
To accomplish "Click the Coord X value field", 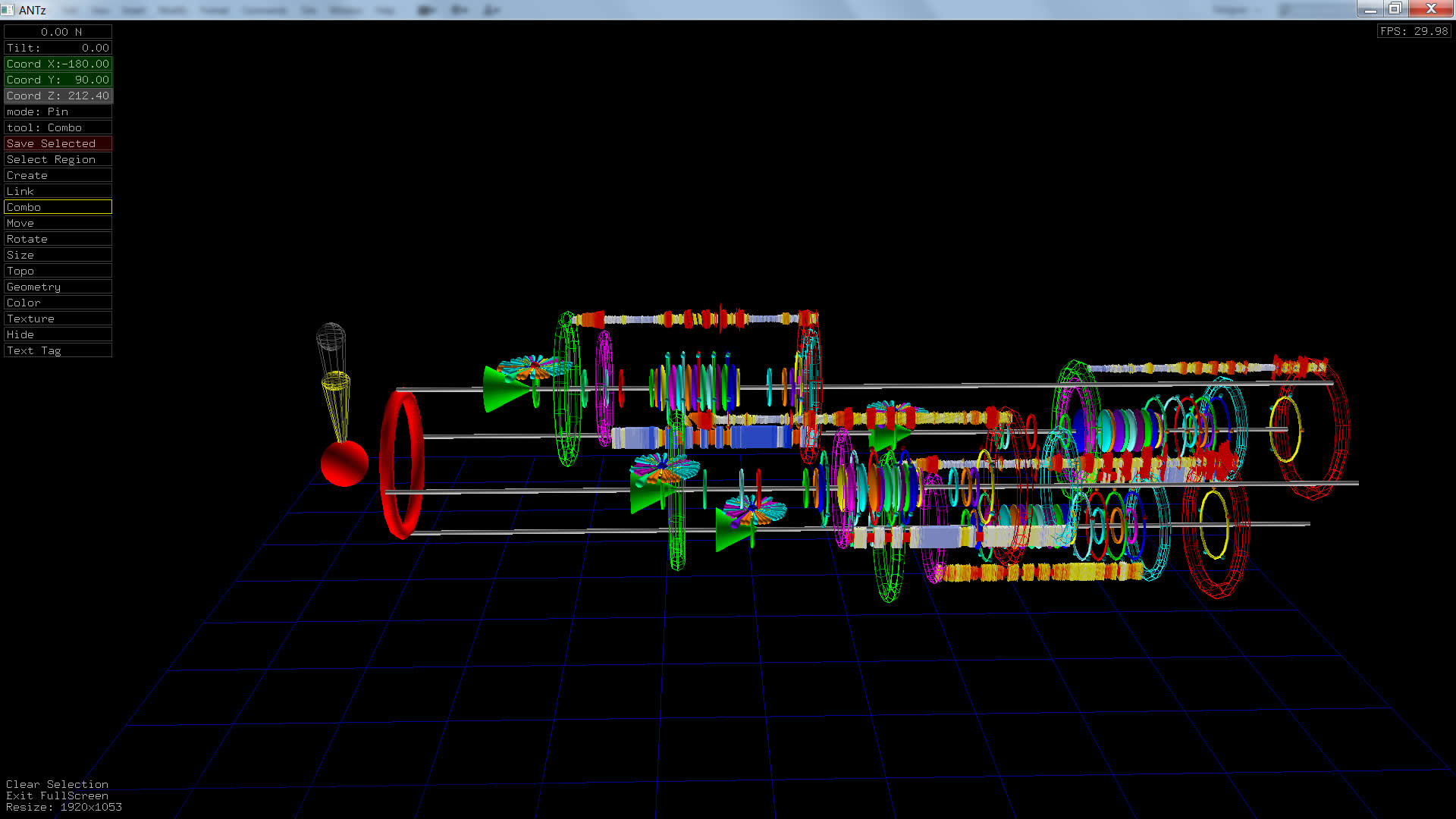I will click(x=58, y=64).
